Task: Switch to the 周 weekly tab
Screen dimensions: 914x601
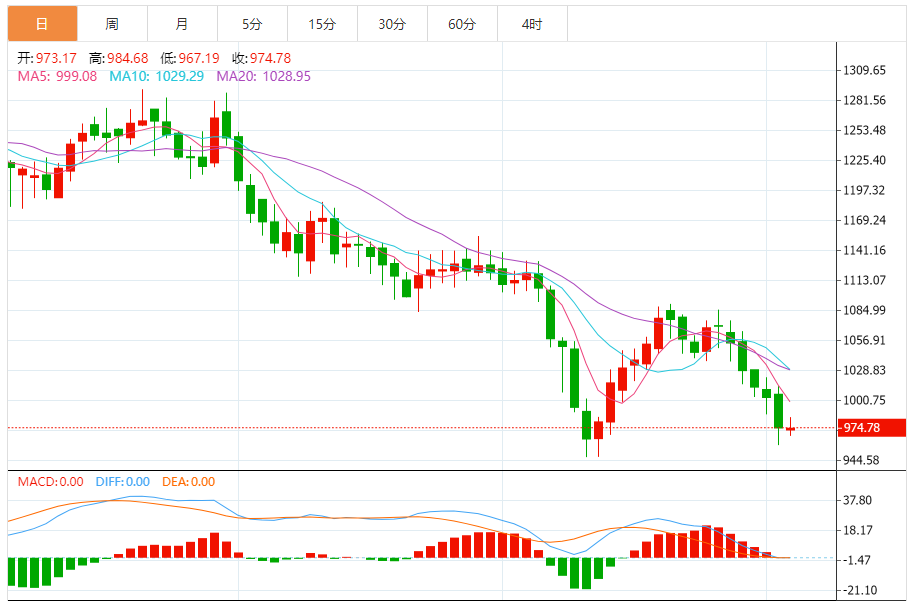Action: [x=112, y=24]
